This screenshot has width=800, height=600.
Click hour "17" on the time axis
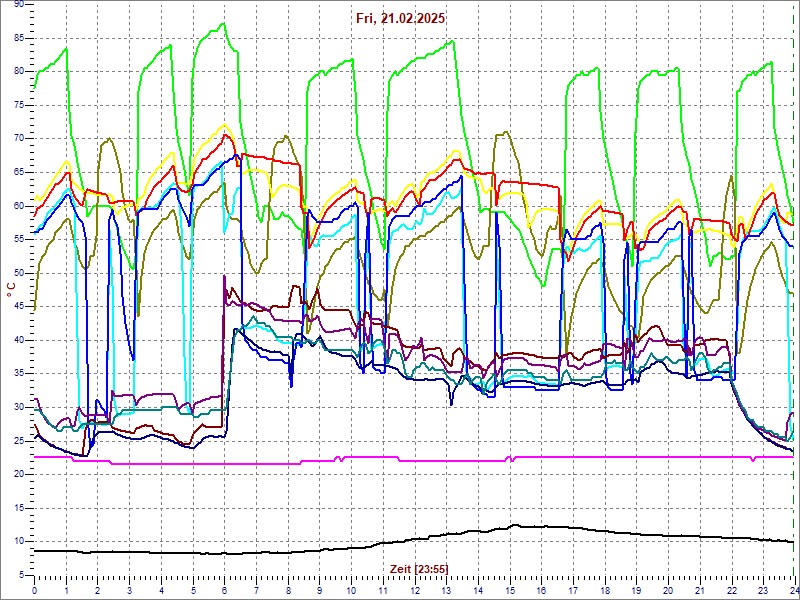pos(572,590)
